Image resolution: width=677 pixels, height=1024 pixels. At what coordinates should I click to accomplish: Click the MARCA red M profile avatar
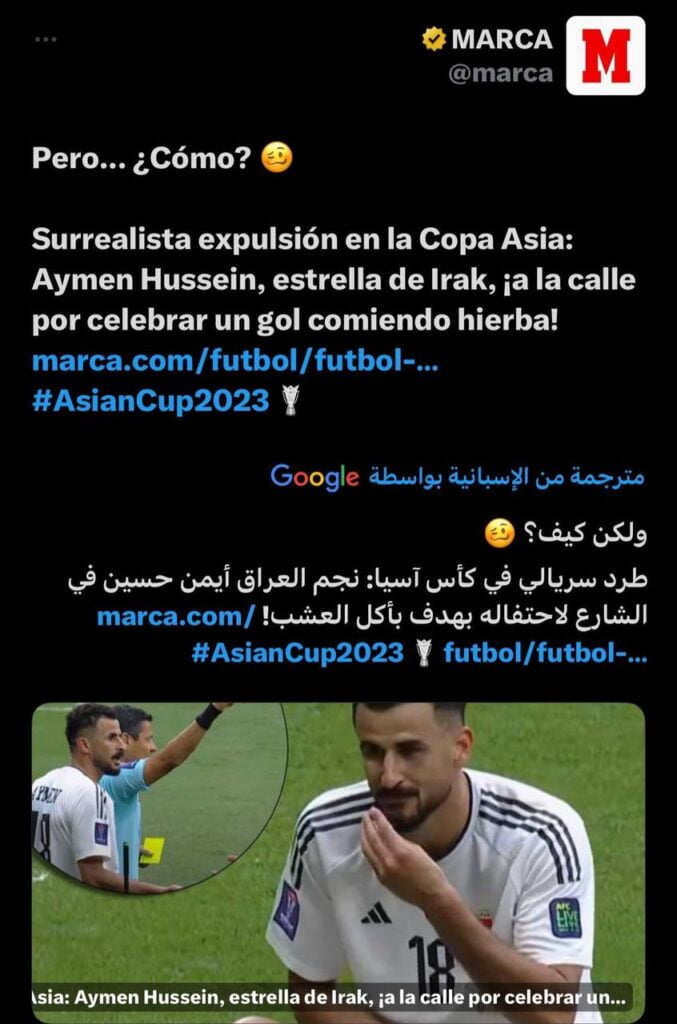point(605,56)
